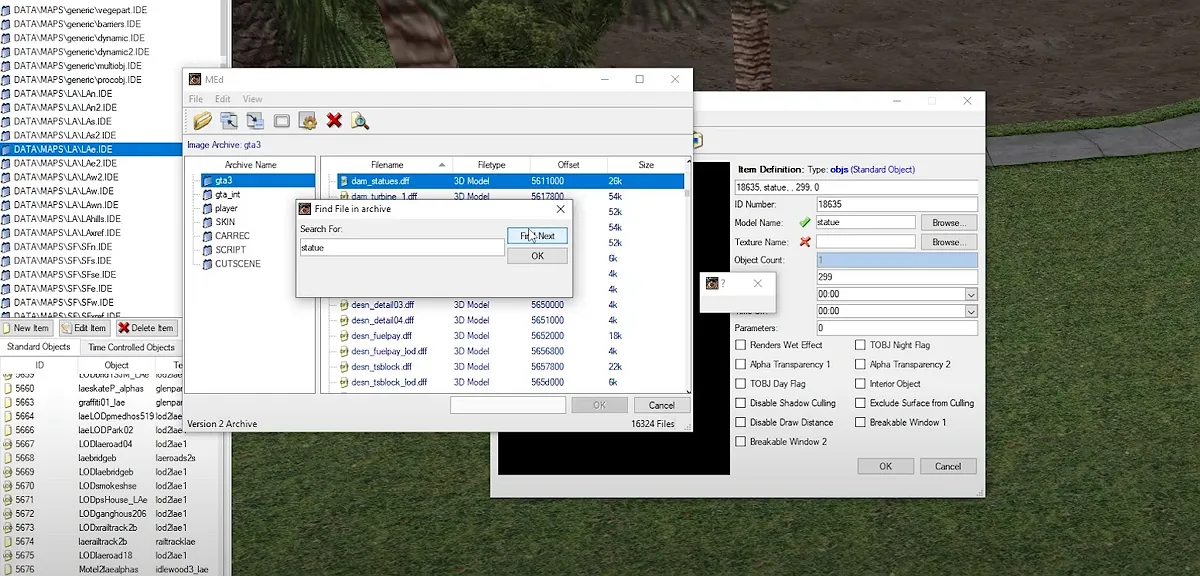Screen dimensions: 1200x576
Task: Open the first 00:00 time dropdown
Action: point(970,295)
